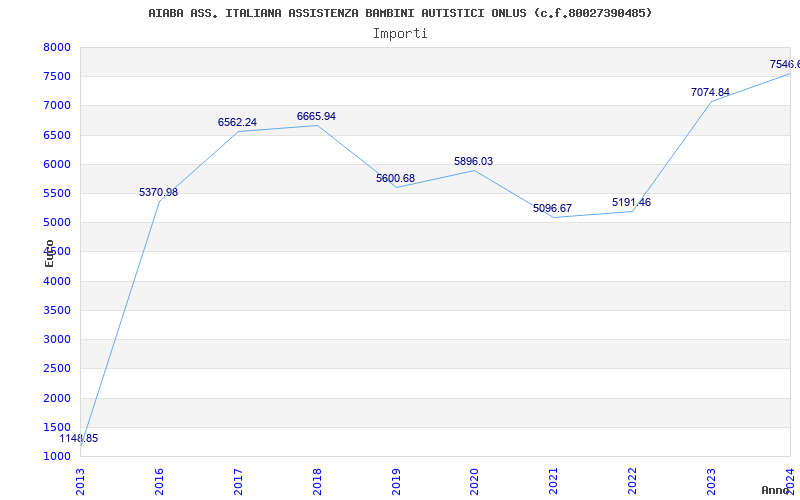
Task: Click the 5370.98 data label
Action: coord(159,192)
